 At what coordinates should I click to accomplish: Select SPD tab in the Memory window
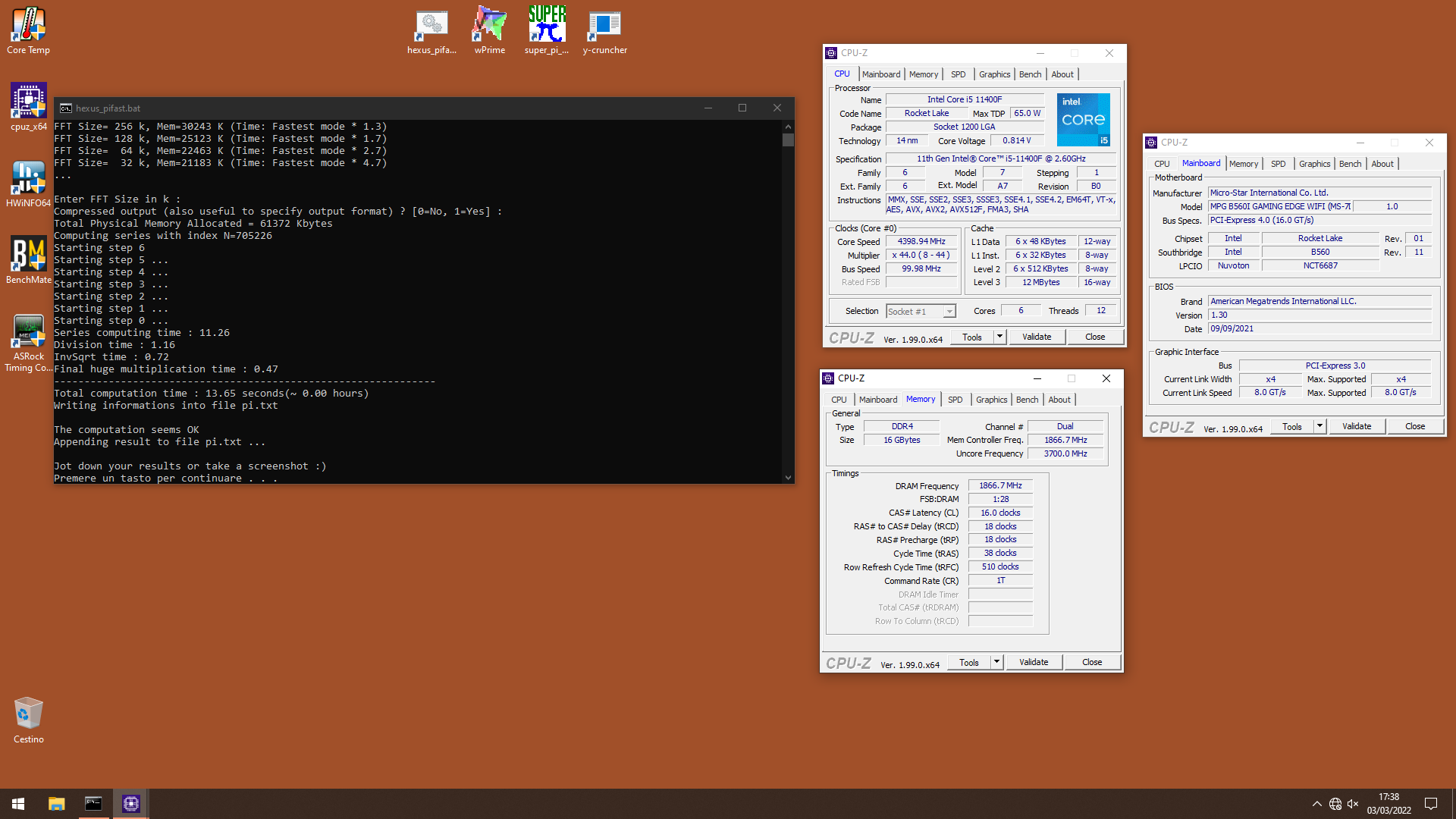click(955, 400)
